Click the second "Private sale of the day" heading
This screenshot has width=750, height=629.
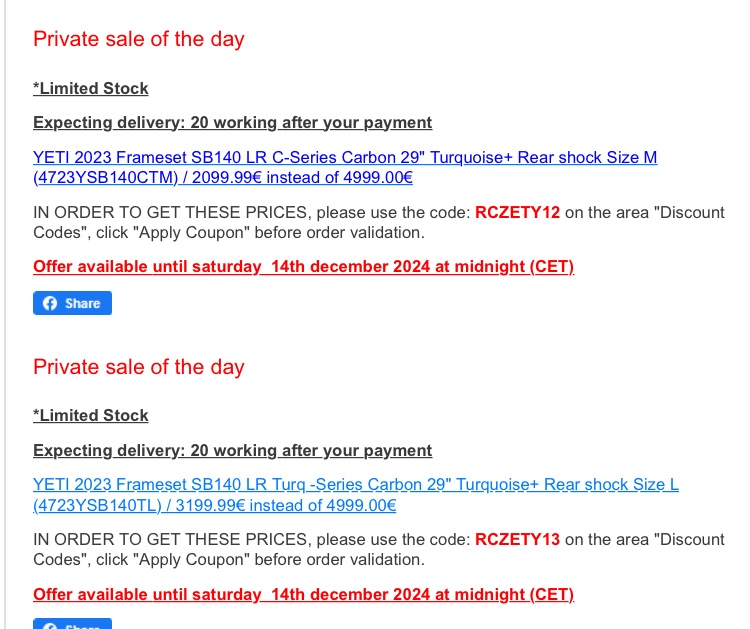(139, 367)
